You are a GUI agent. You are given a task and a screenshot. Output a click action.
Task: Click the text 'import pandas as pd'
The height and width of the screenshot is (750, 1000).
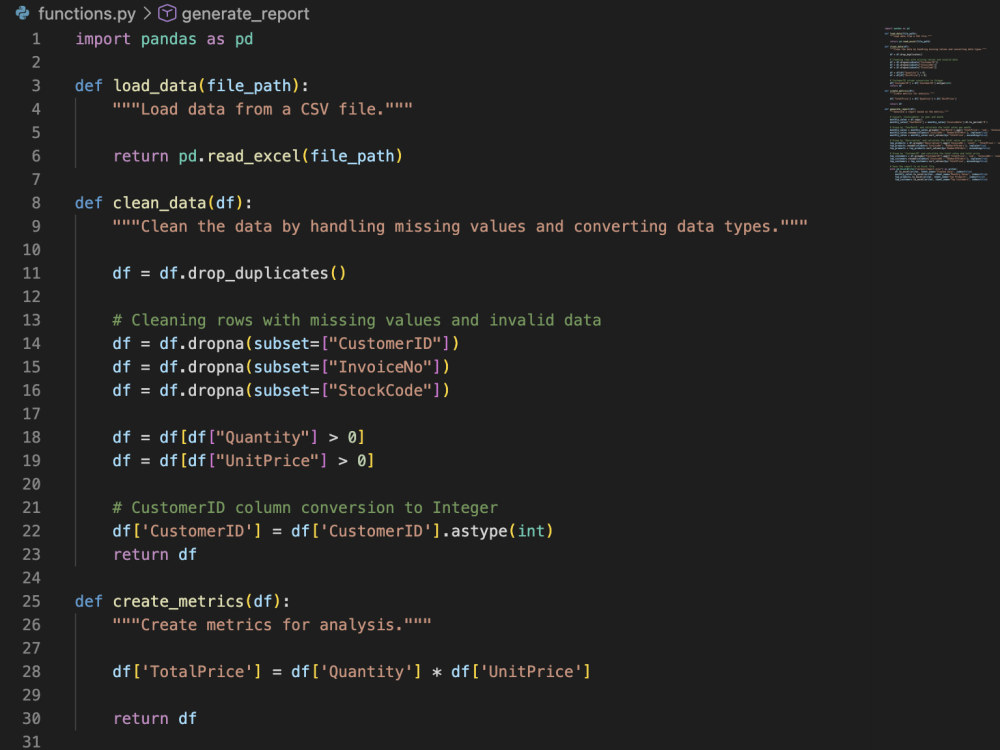pos(164,40)
